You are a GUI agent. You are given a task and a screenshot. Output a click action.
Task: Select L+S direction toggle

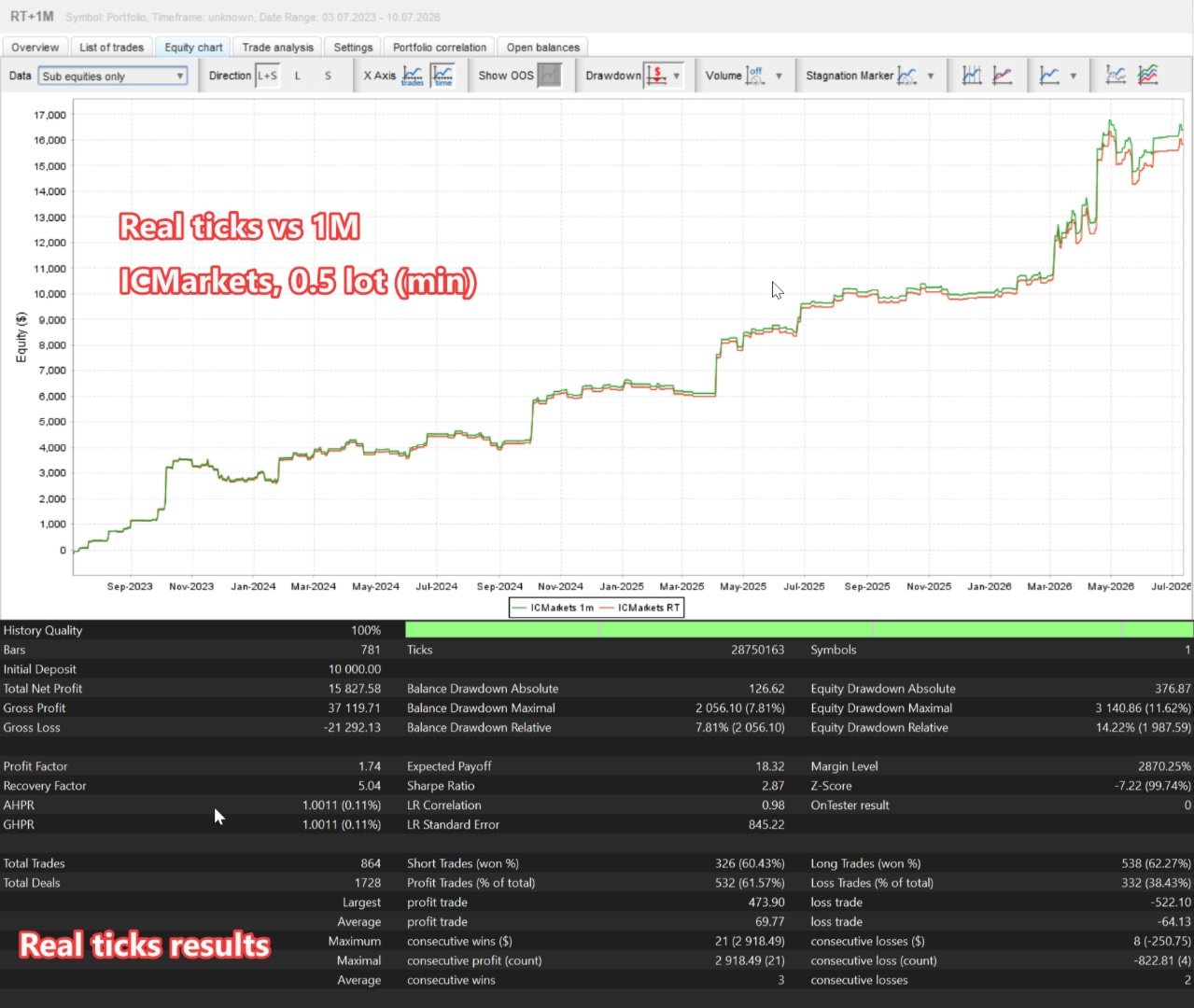pos(268,76)
